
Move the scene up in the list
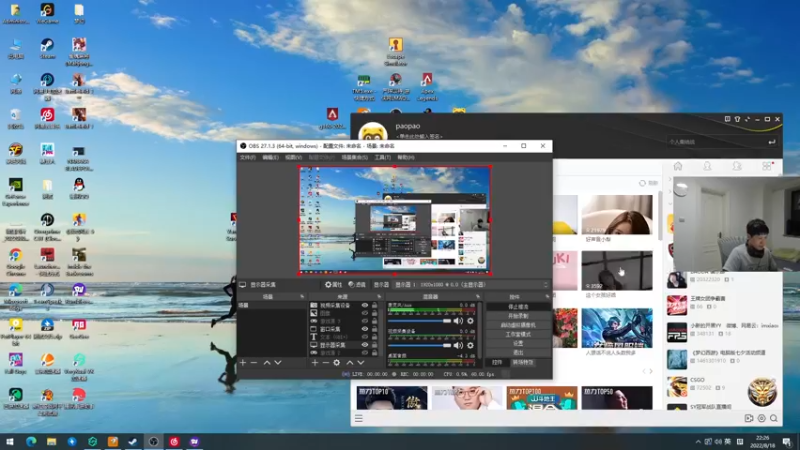(267, 363)
